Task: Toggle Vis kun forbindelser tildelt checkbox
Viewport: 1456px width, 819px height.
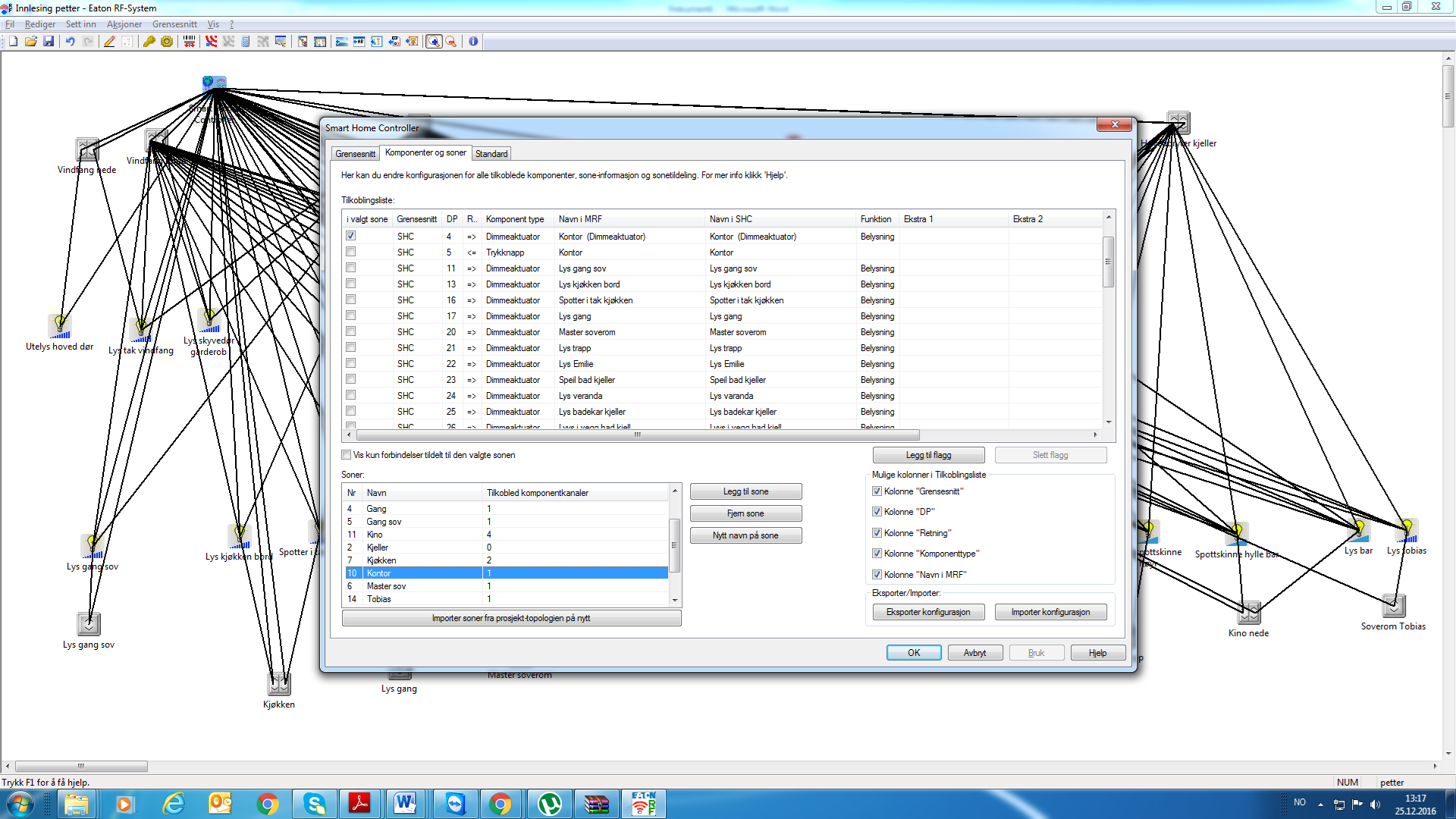Action: click(x=347, y=455)
